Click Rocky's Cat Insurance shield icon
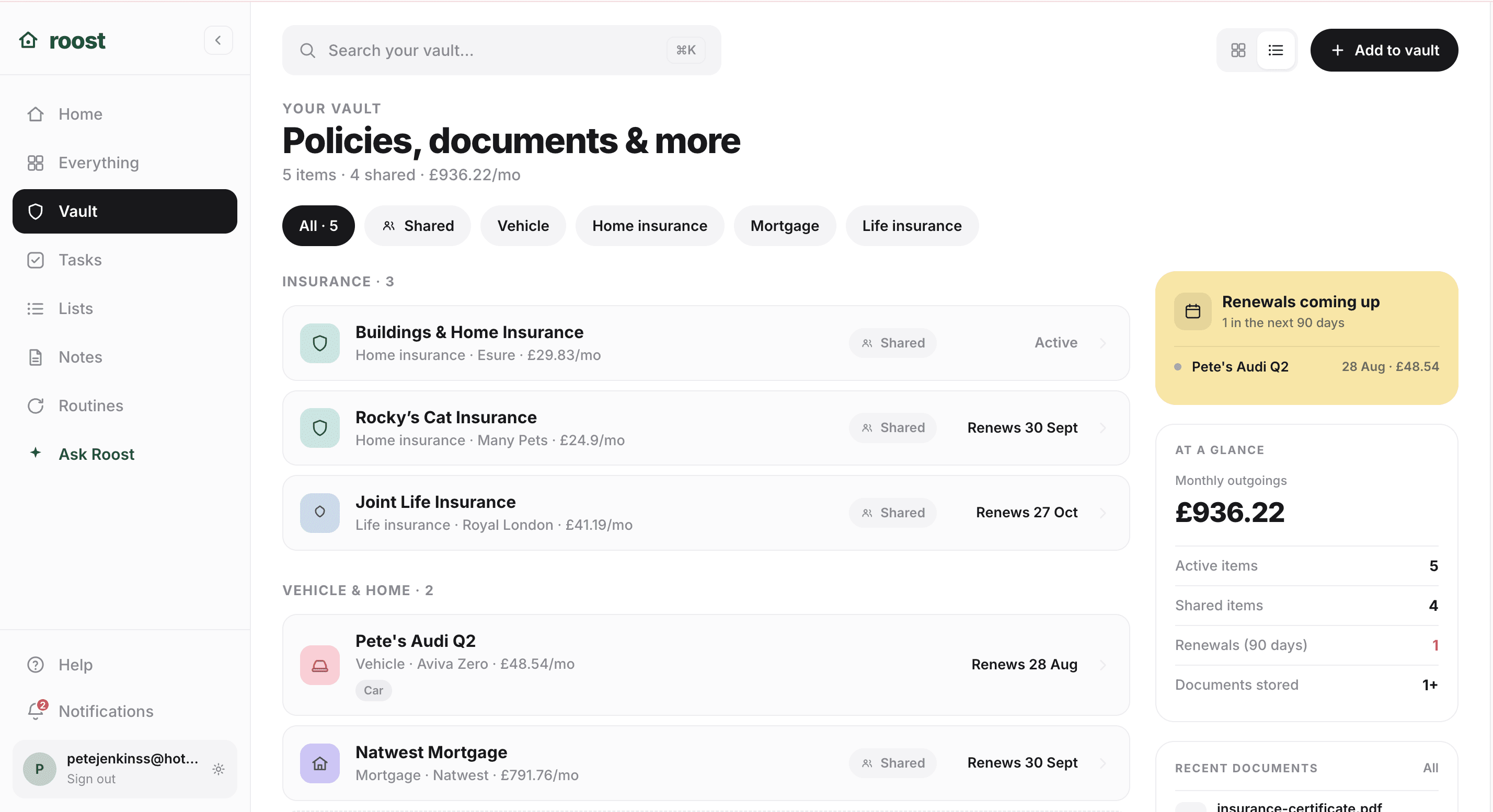The height and width of the screenshot is (812, 1493). point(320,428)
